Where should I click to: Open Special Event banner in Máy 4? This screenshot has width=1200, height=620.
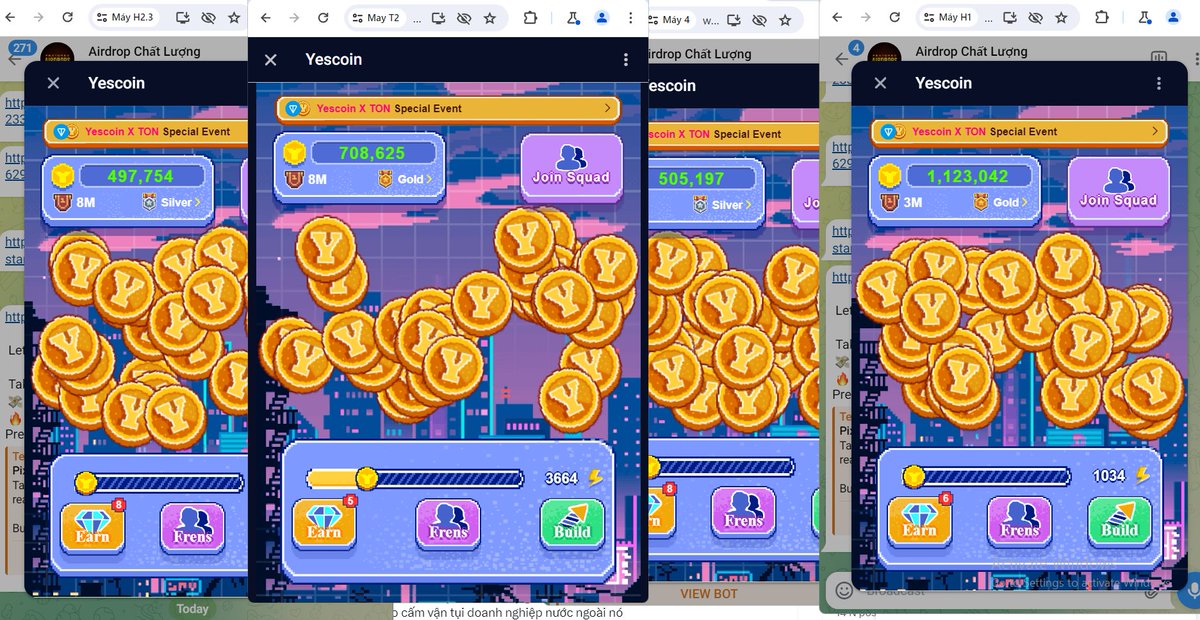[732, 134]
